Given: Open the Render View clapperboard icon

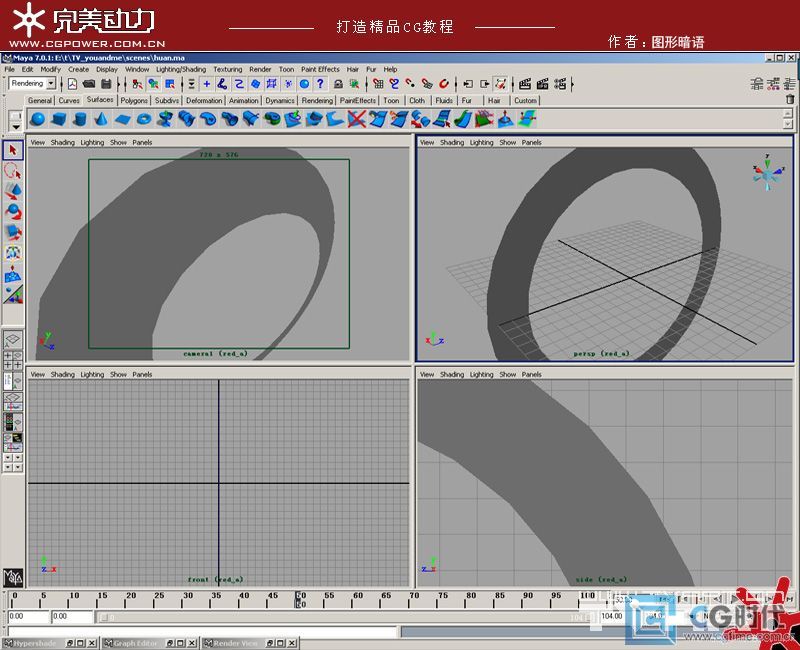Looking at the screenshot, I should tap(525, 84).
